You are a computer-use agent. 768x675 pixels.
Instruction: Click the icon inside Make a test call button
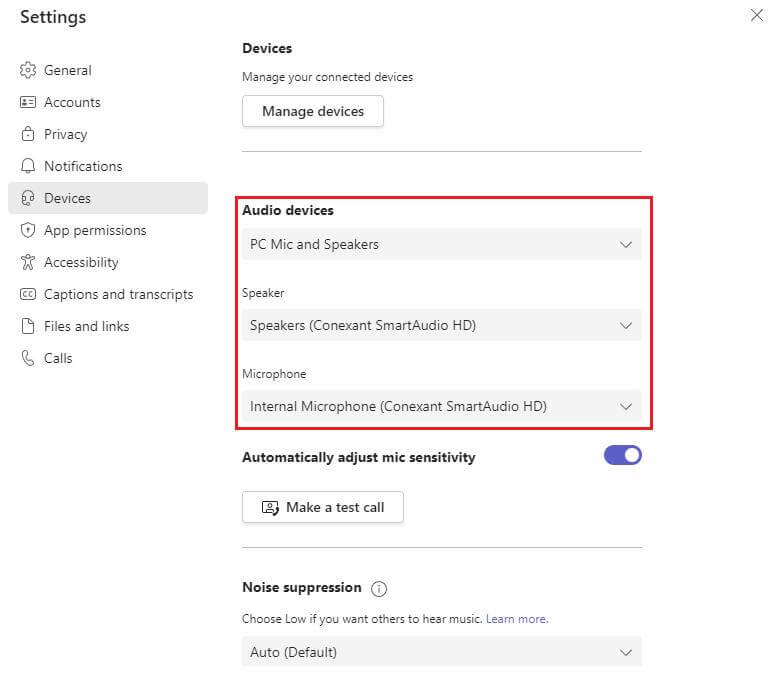pyautogui.click(x=270, y=507)
